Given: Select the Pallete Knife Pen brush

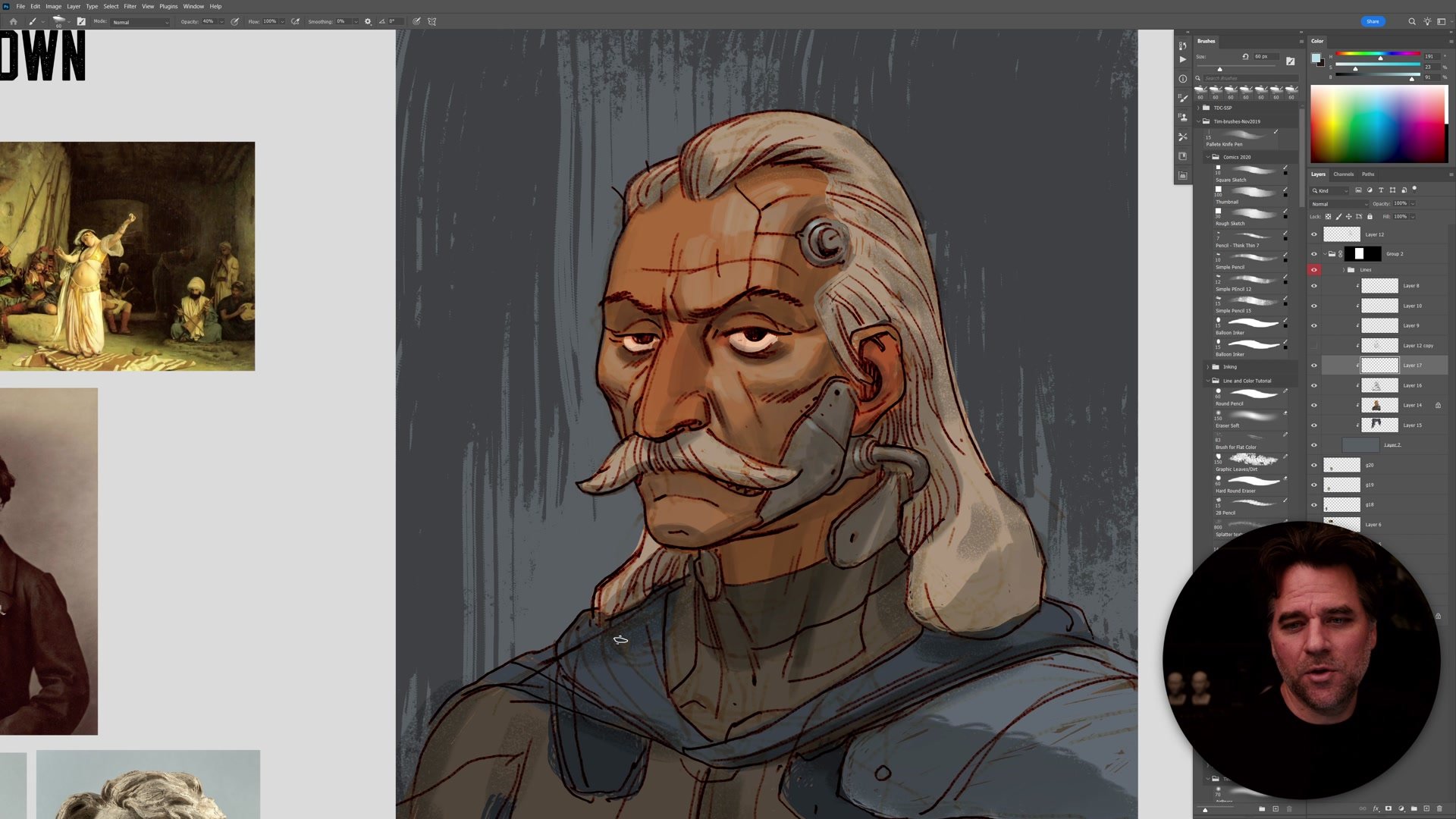Looking at the screenshot, I should point(1241,138).
